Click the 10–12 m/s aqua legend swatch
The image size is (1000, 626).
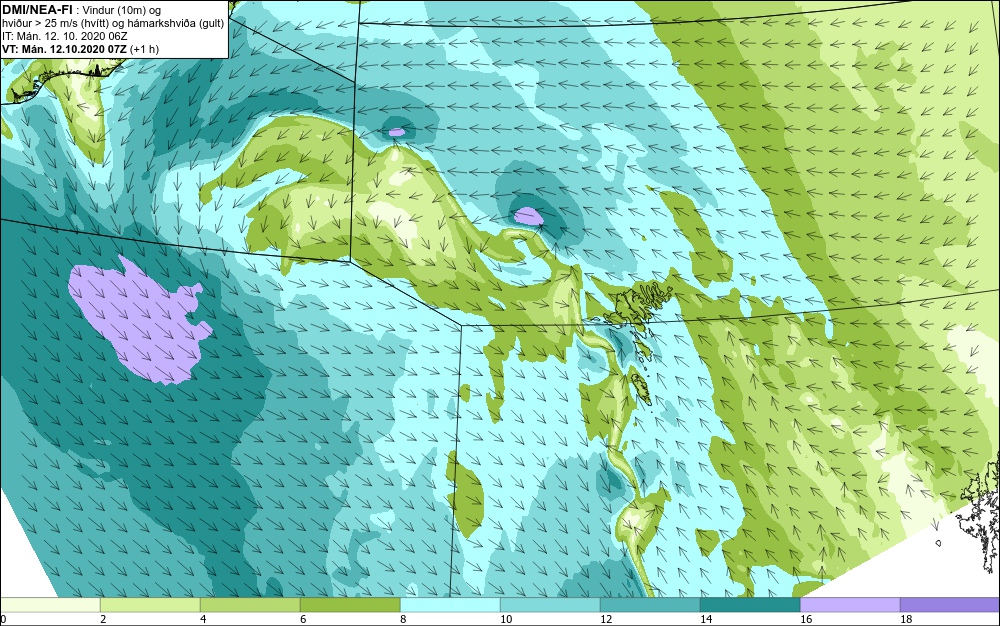tap(550, 605)
